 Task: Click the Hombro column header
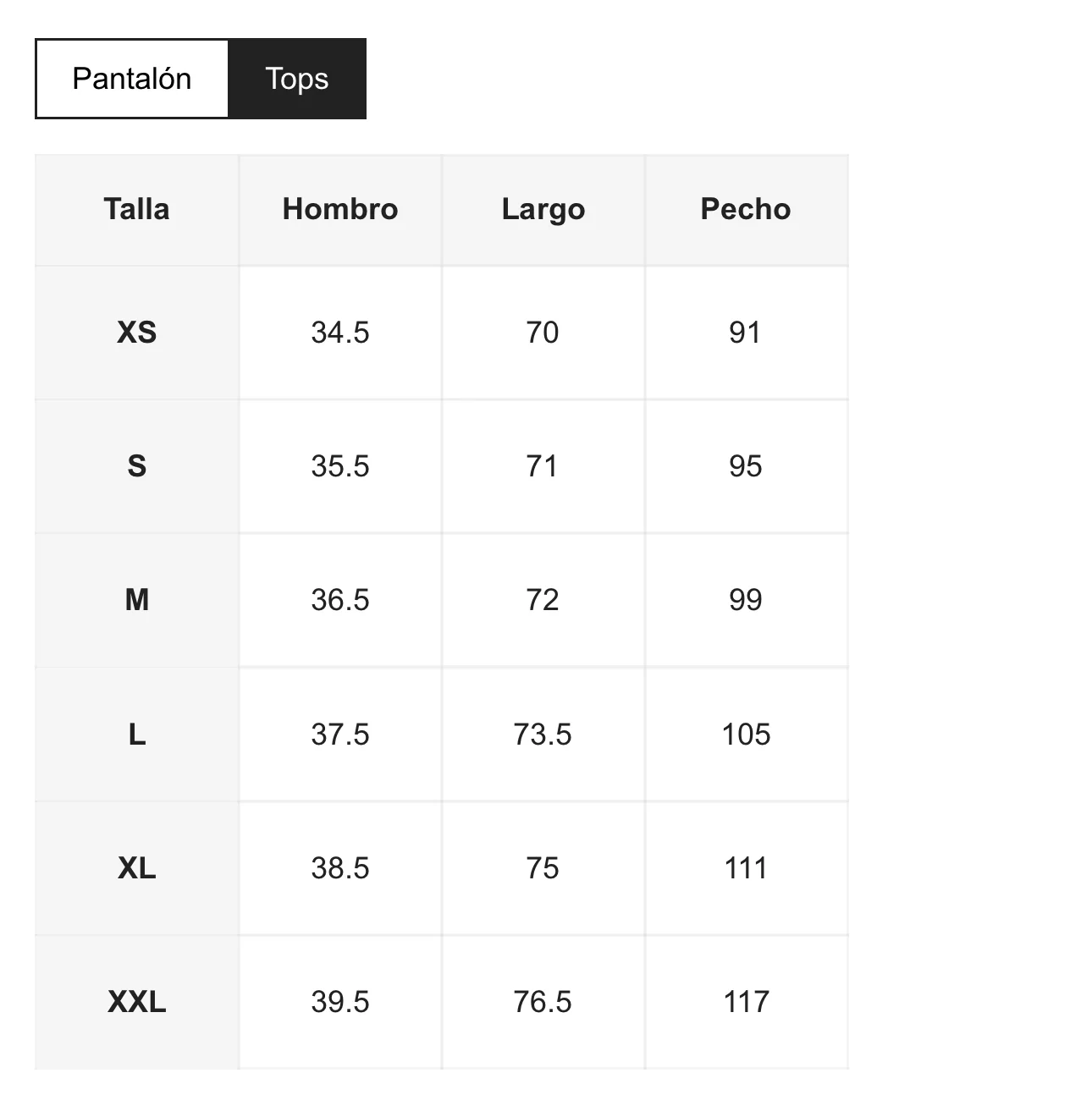pyautogui.click(x=340, y=209)
